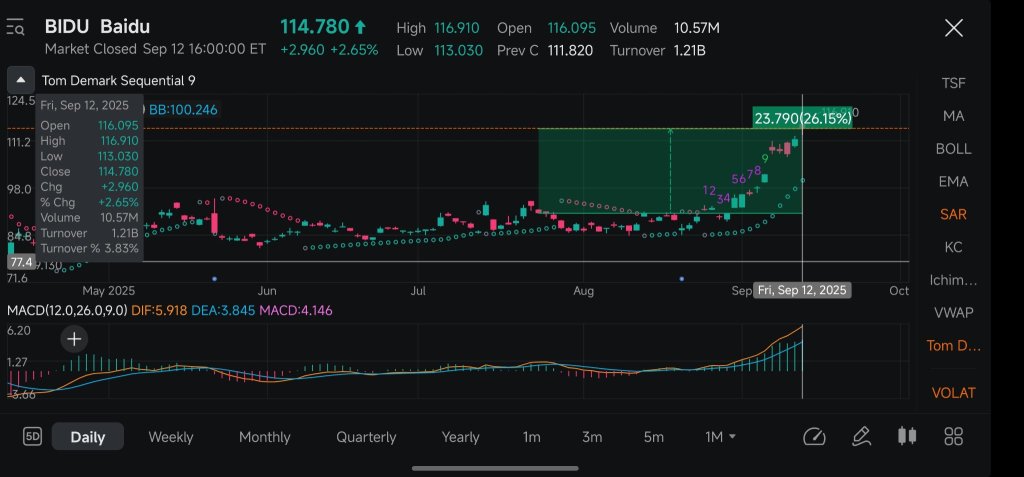The image size is (1024, 477).
Task: Add an indicator with the plus button
Action: [x=74, y=338]
